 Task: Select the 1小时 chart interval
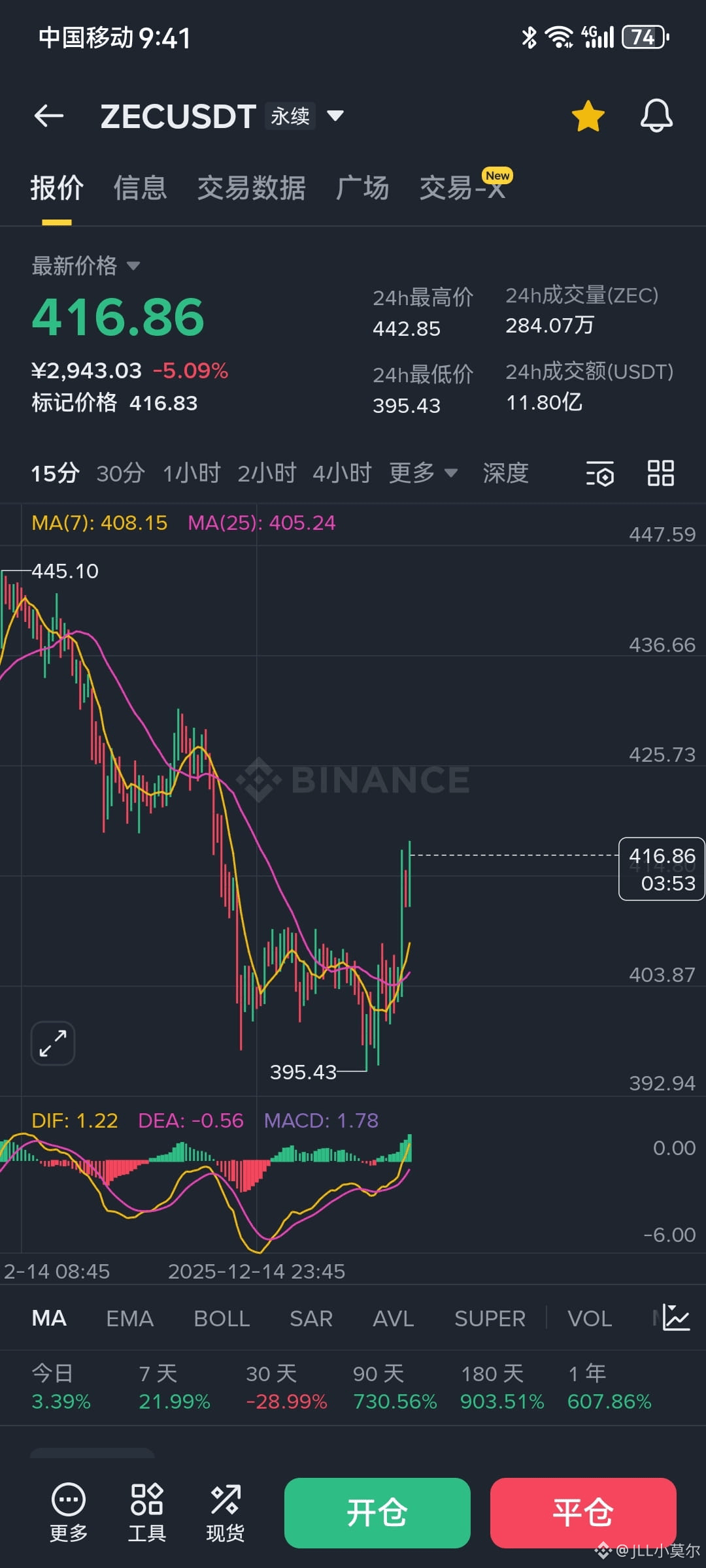click(192, 473)
